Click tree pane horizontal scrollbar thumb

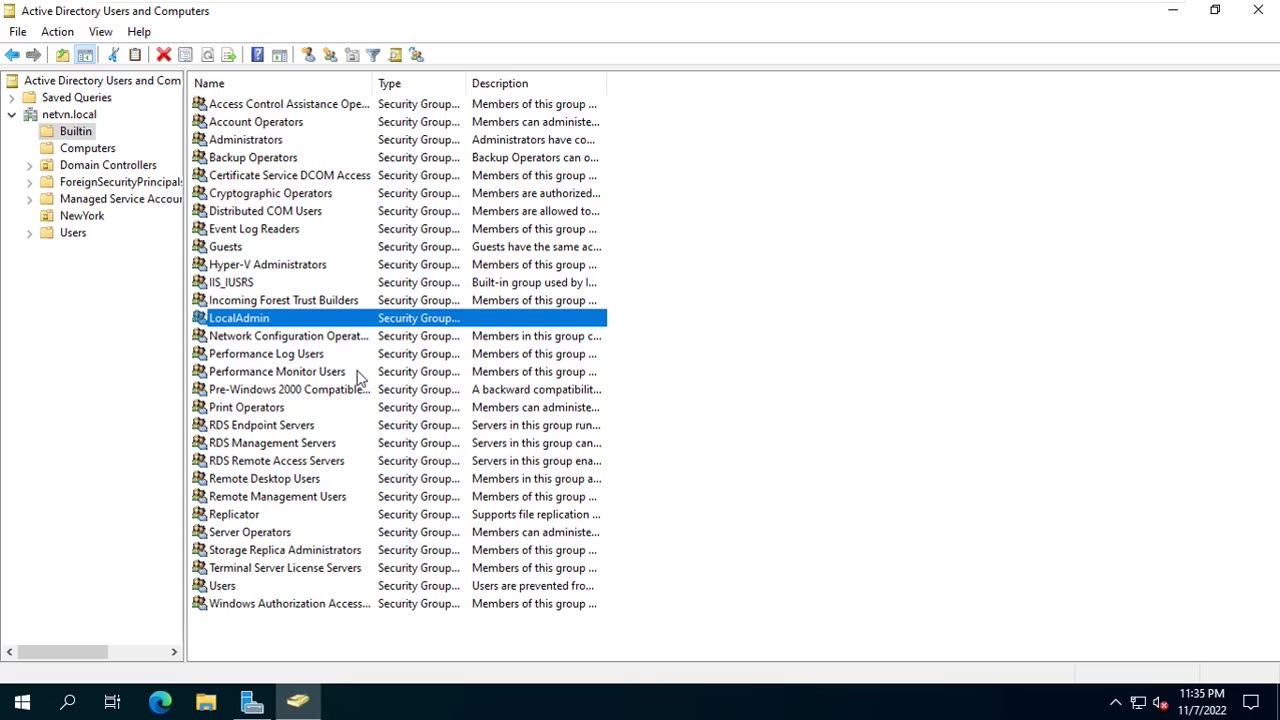[62, 652]
